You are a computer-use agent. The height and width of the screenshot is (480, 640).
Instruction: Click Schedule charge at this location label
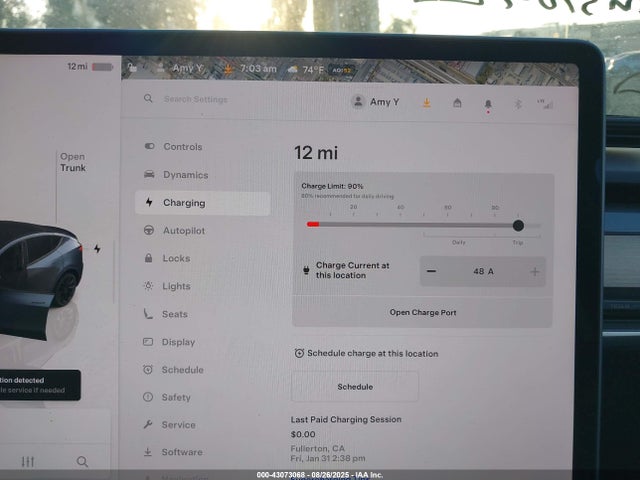373,353
